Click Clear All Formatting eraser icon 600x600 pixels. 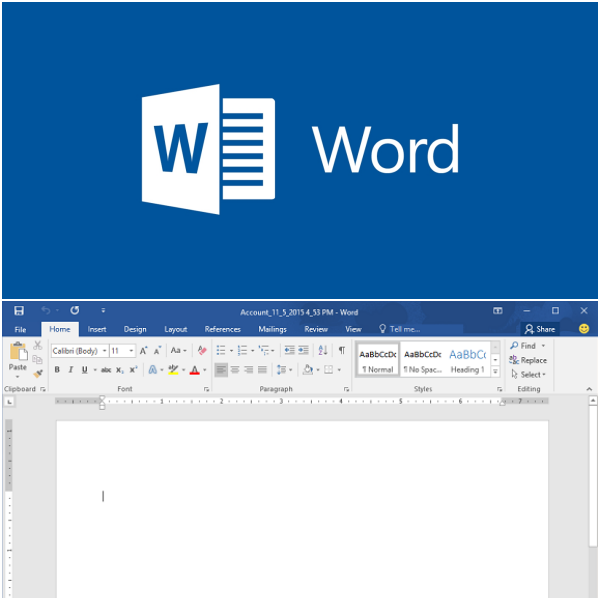point(202,350)
